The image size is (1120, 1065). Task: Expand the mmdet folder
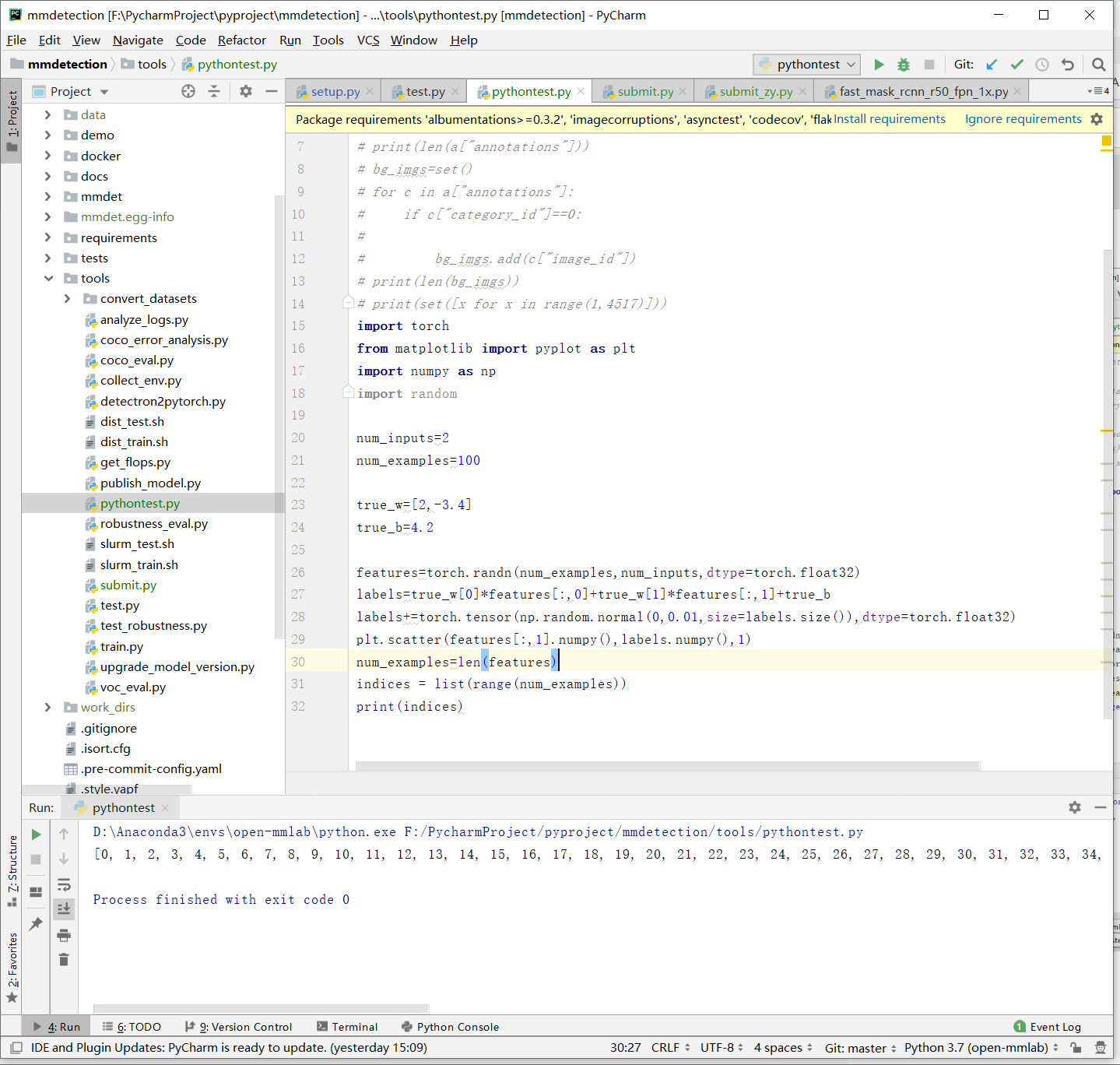[x=48, y=196]
